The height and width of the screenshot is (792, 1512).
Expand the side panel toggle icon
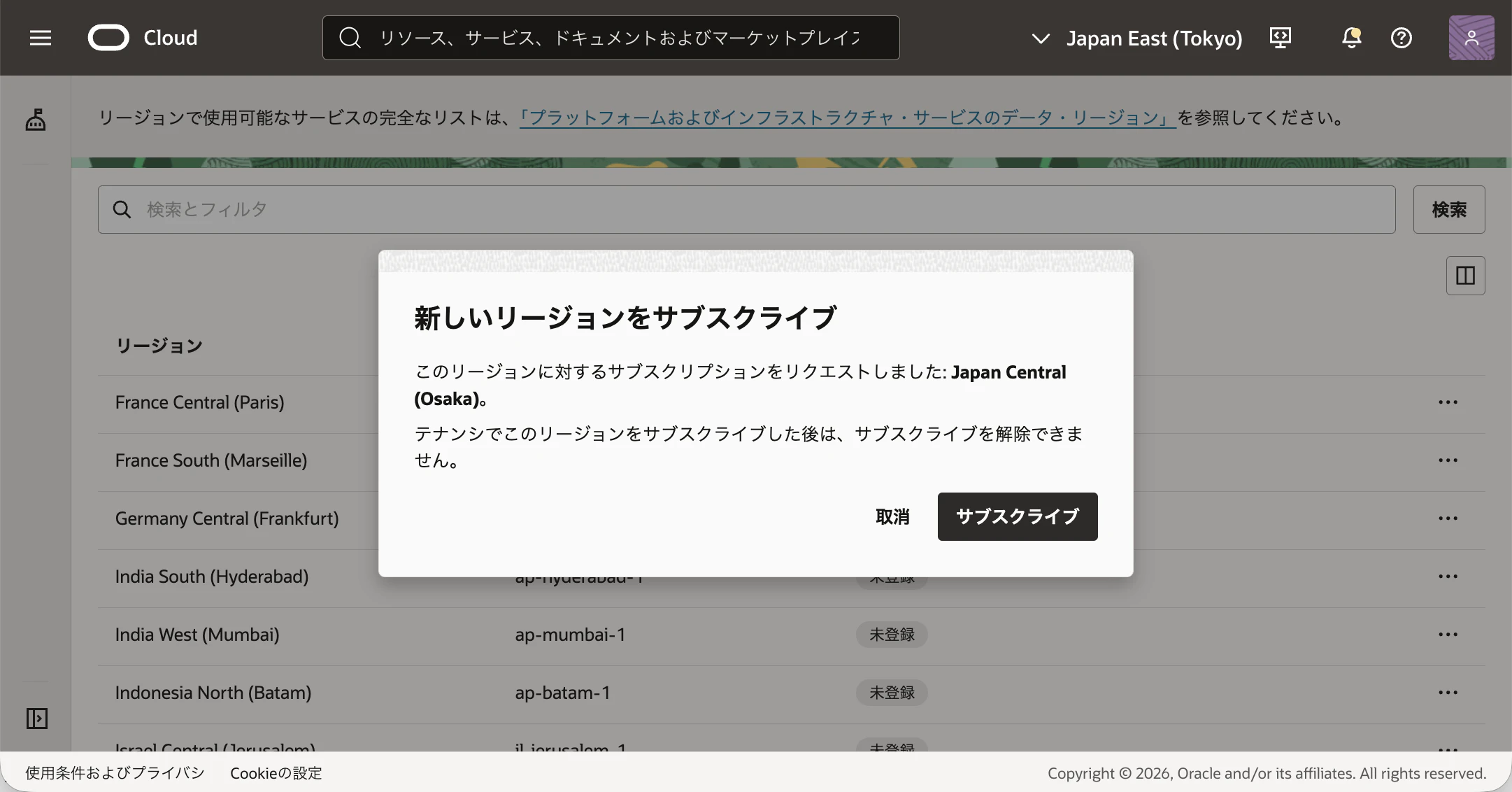(36, 719)
